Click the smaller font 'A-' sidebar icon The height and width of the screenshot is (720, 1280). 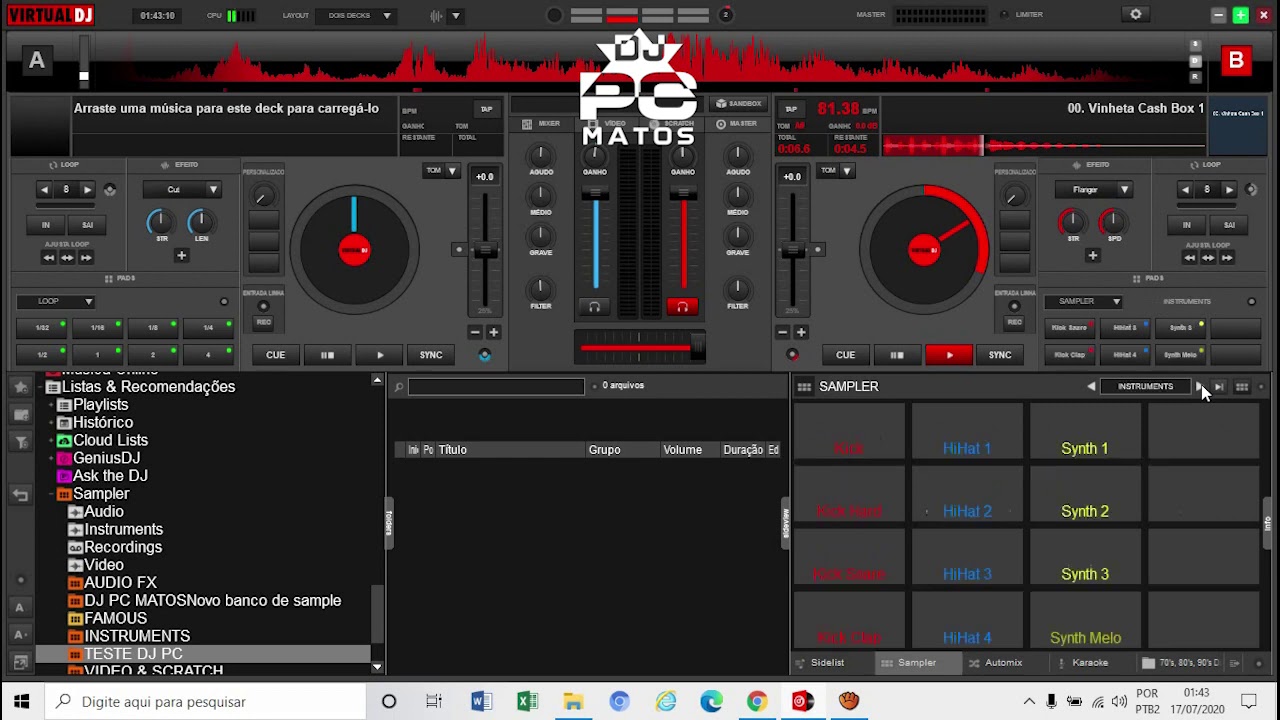pyautogui.click(x=19, y=634)
